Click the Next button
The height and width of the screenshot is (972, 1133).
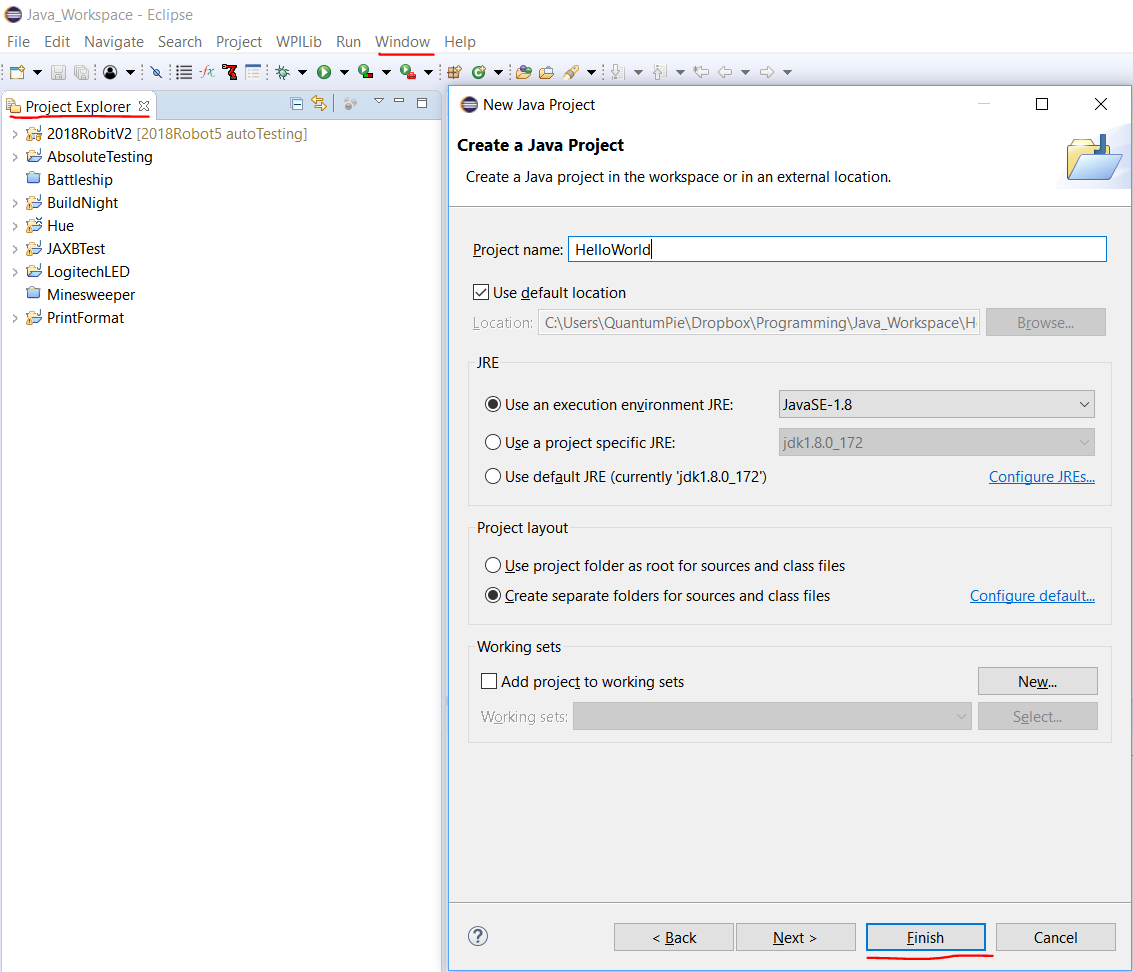coord(796,937)
